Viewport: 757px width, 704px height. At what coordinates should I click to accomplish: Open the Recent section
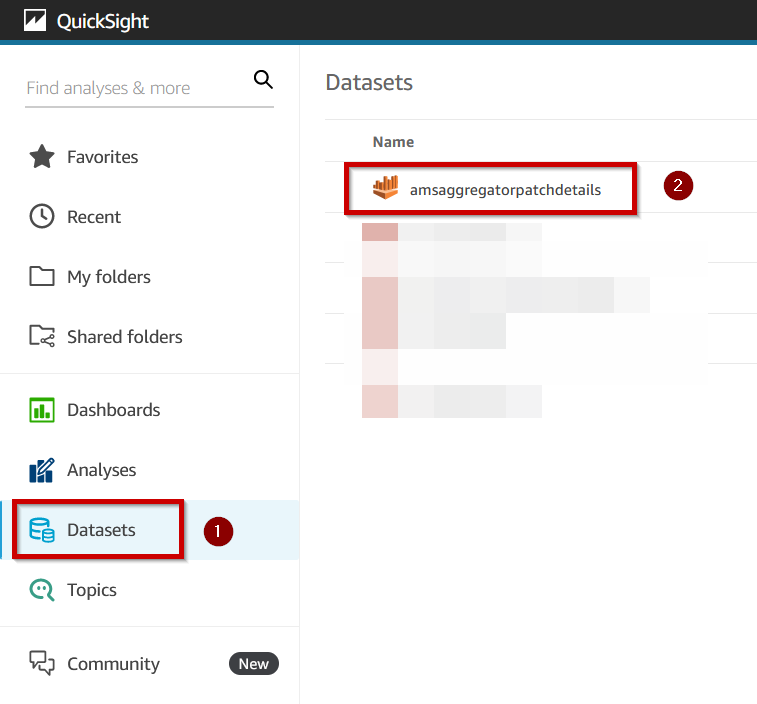click(94, 217)
